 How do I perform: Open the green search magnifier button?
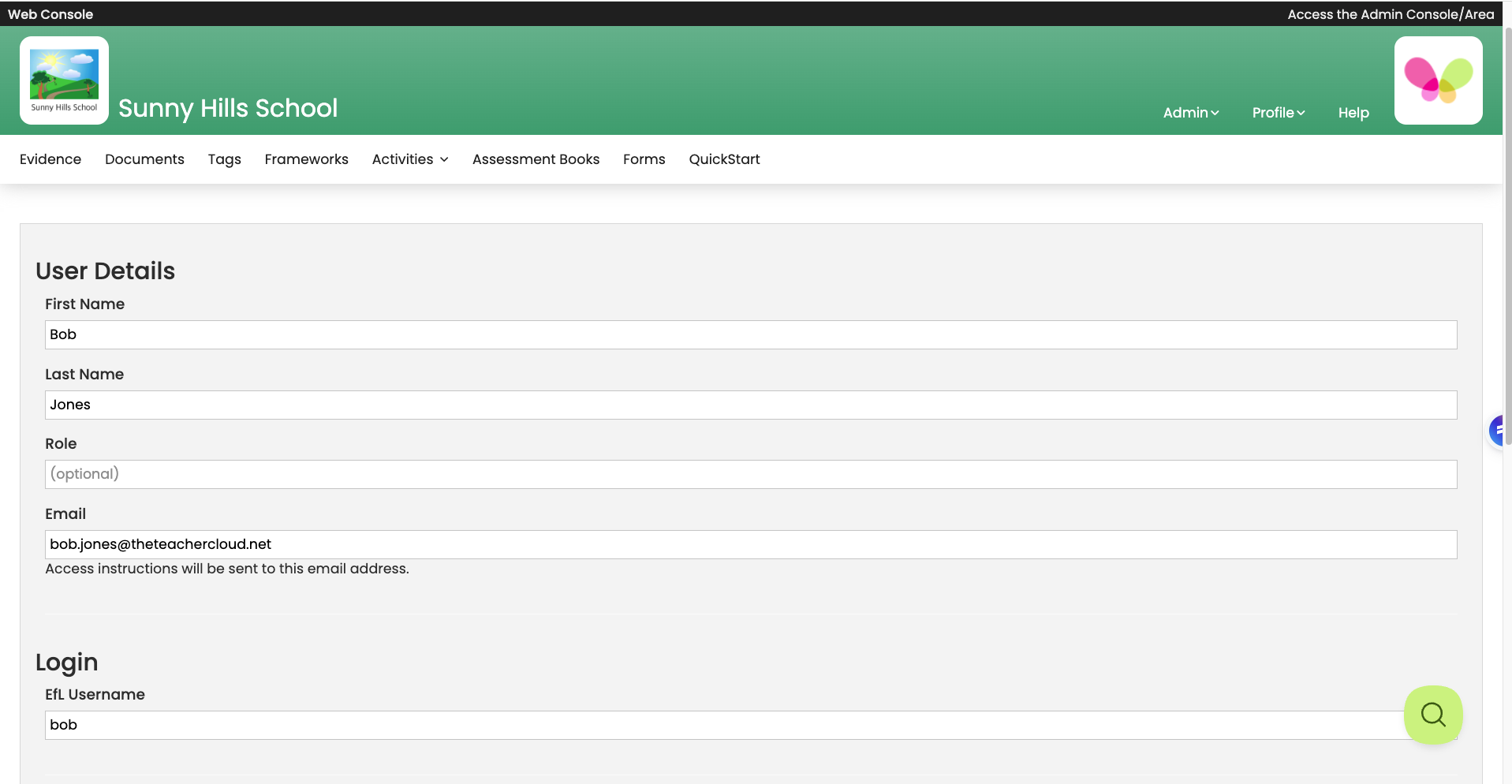[1433, 715]
